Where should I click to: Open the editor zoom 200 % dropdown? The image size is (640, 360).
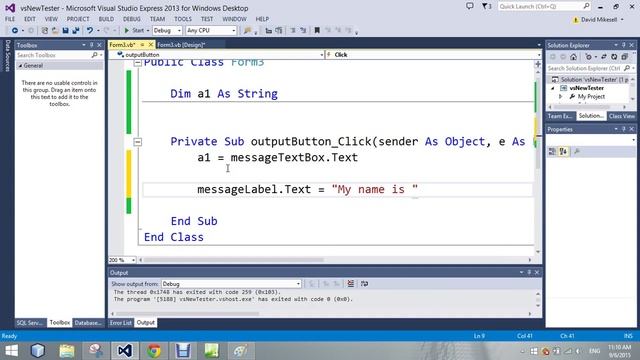click(x=122, y=260)
